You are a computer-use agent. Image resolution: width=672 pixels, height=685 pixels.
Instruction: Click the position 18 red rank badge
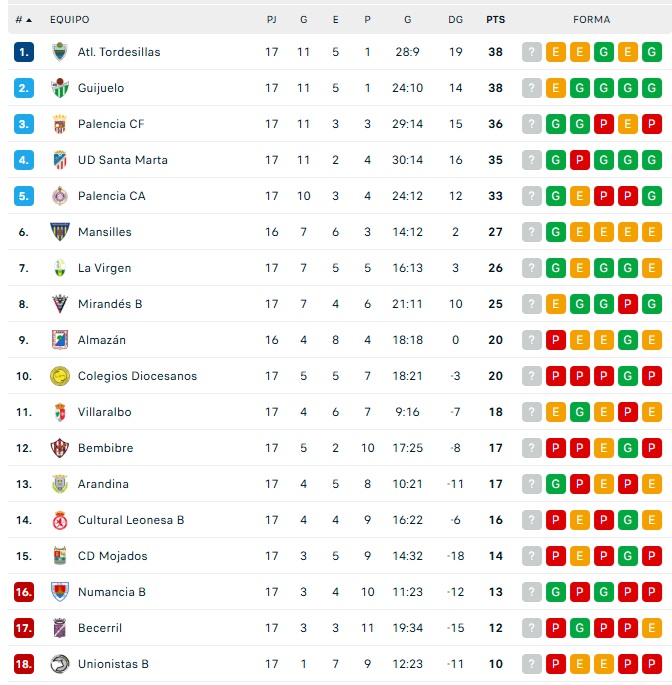pyautogui.click(x=24, y=664)
